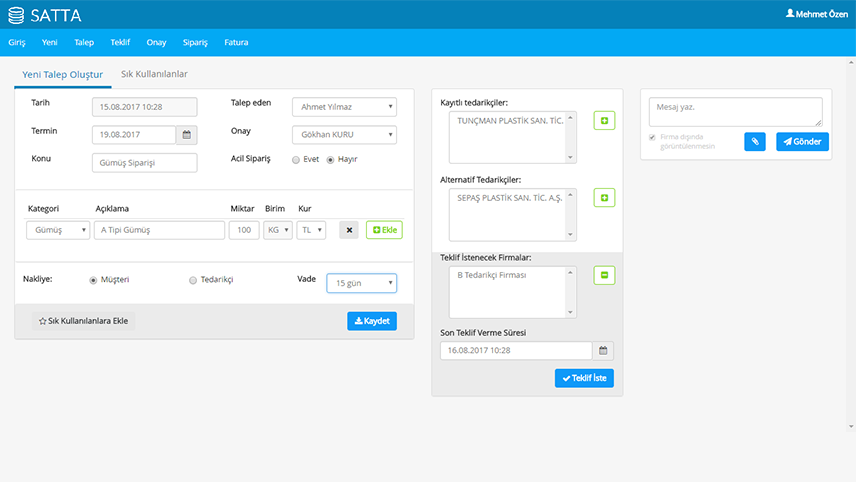Open the Termin date calendar picker
The height and width of the screenshot is (482, 856).
[x=187, y=134]
